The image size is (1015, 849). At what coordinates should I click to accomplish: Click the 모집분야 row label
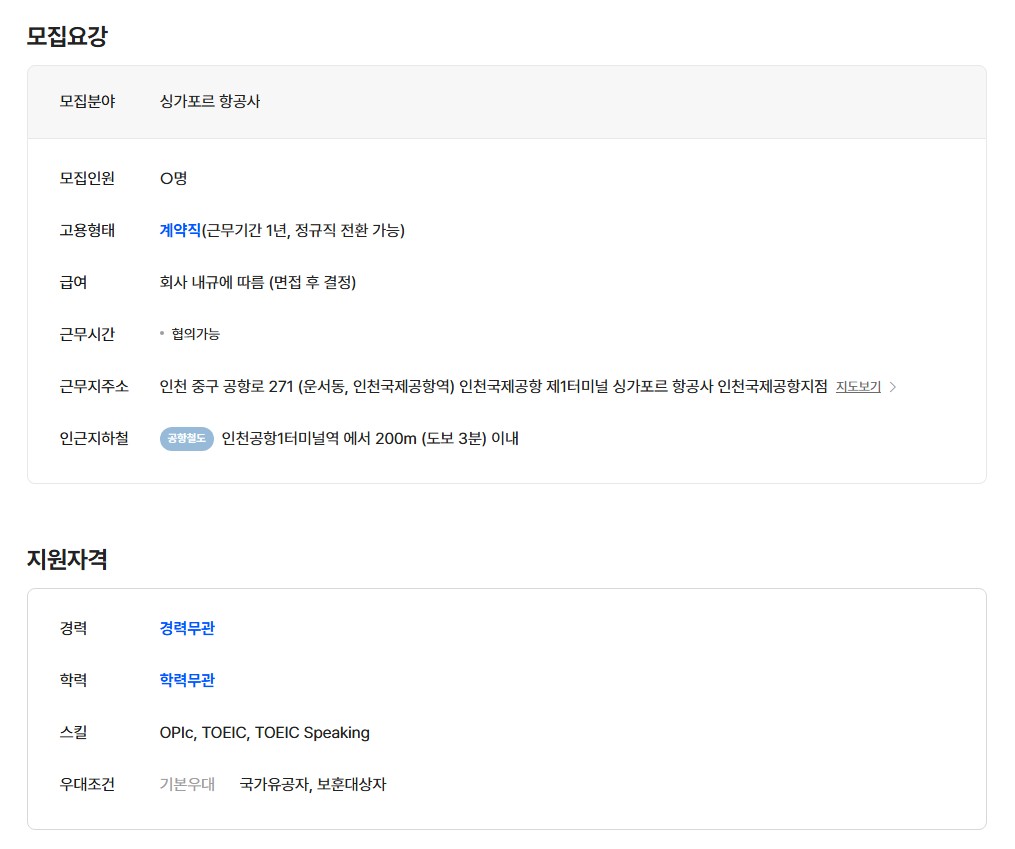point(87,102)
